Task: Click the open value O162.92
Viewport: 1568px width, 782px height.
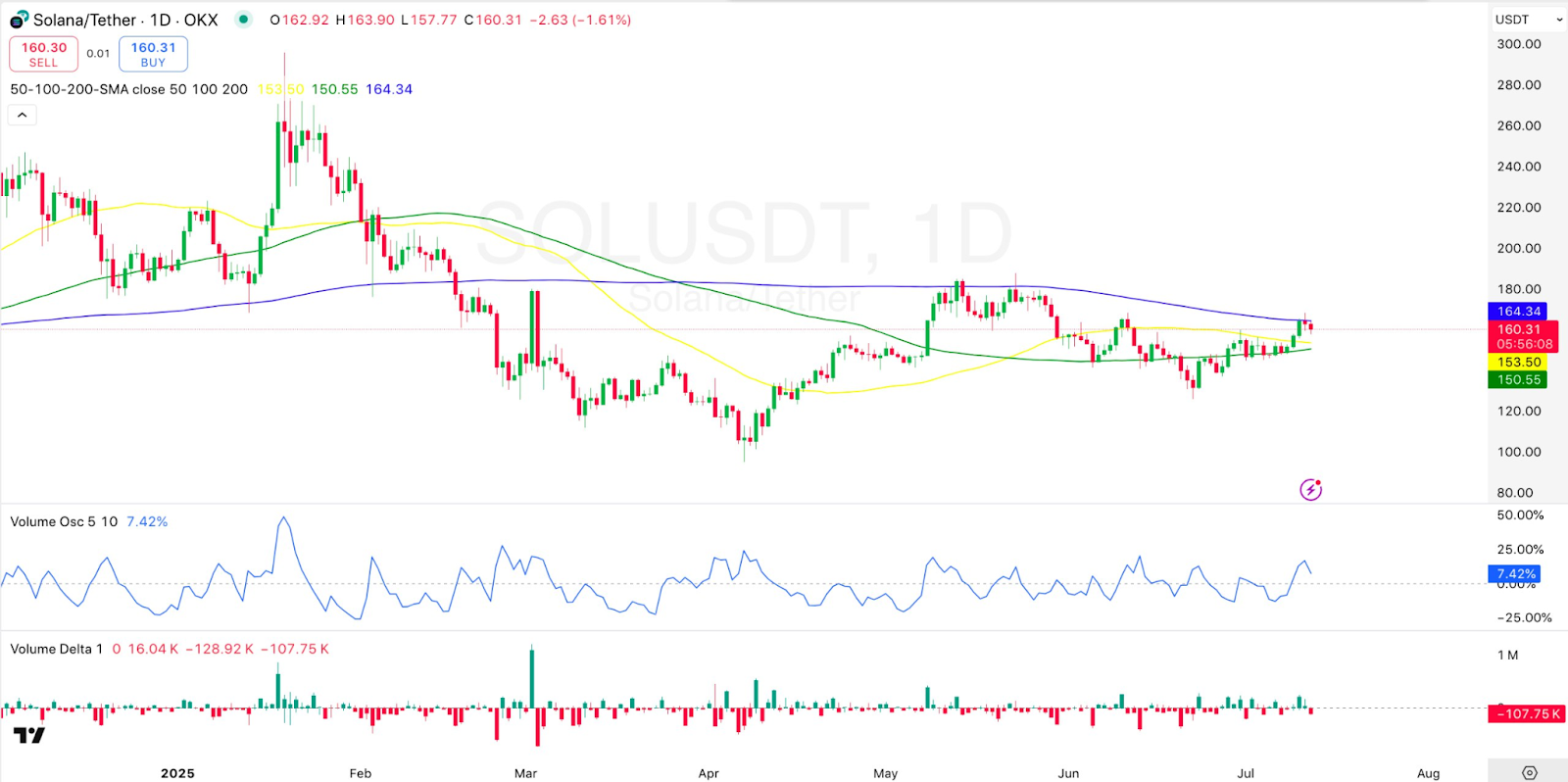Action: [300, 20]
